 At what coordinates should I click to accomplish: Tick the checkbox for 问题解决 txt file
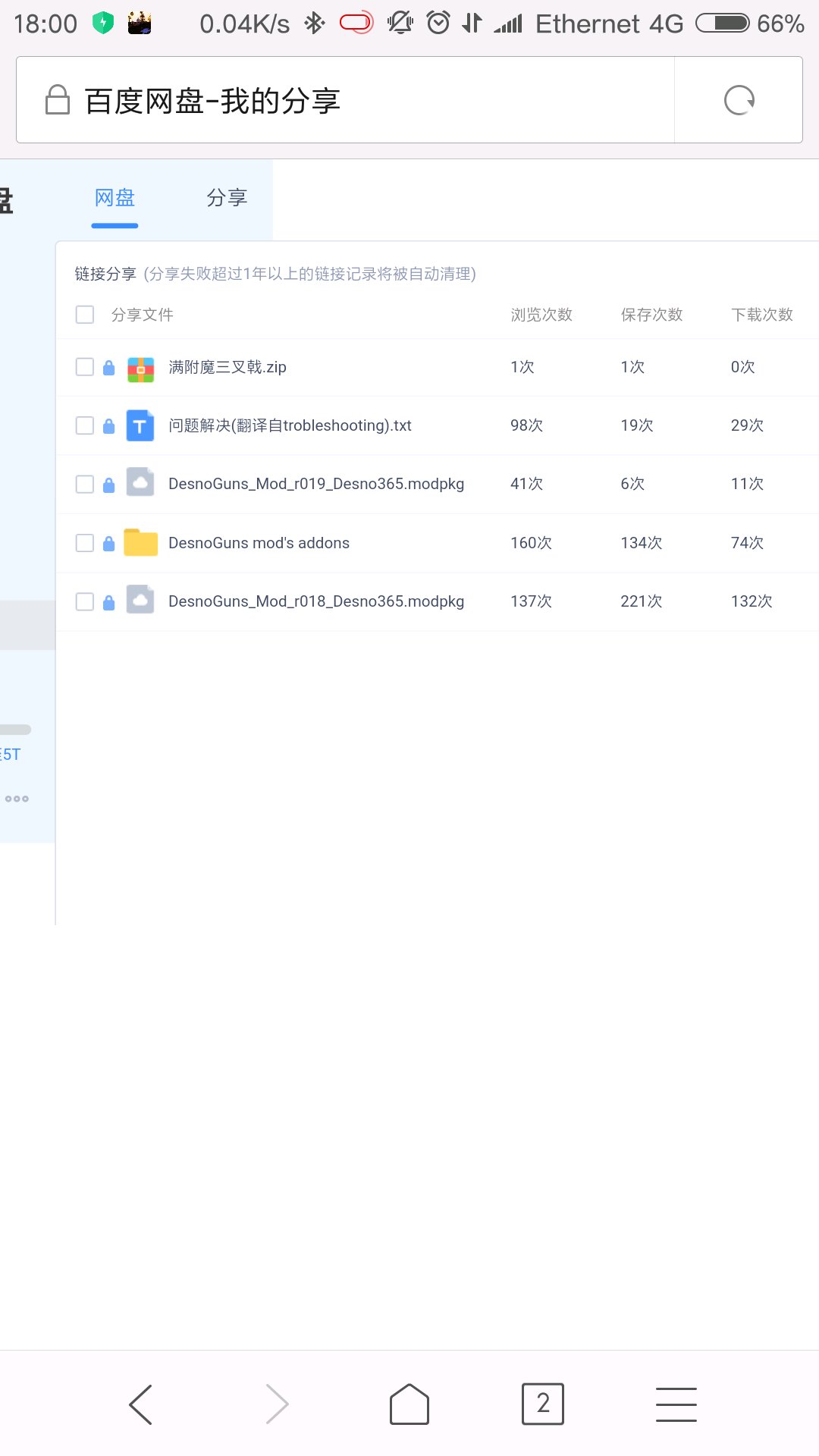tap(85, 425)
